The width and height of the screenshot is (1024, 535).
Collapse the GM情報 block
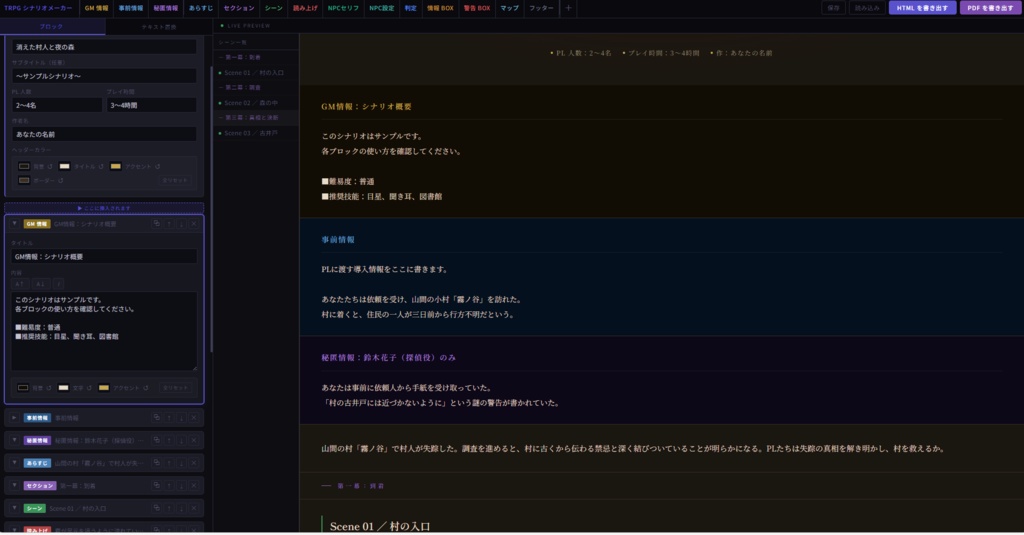coord(14,223)
